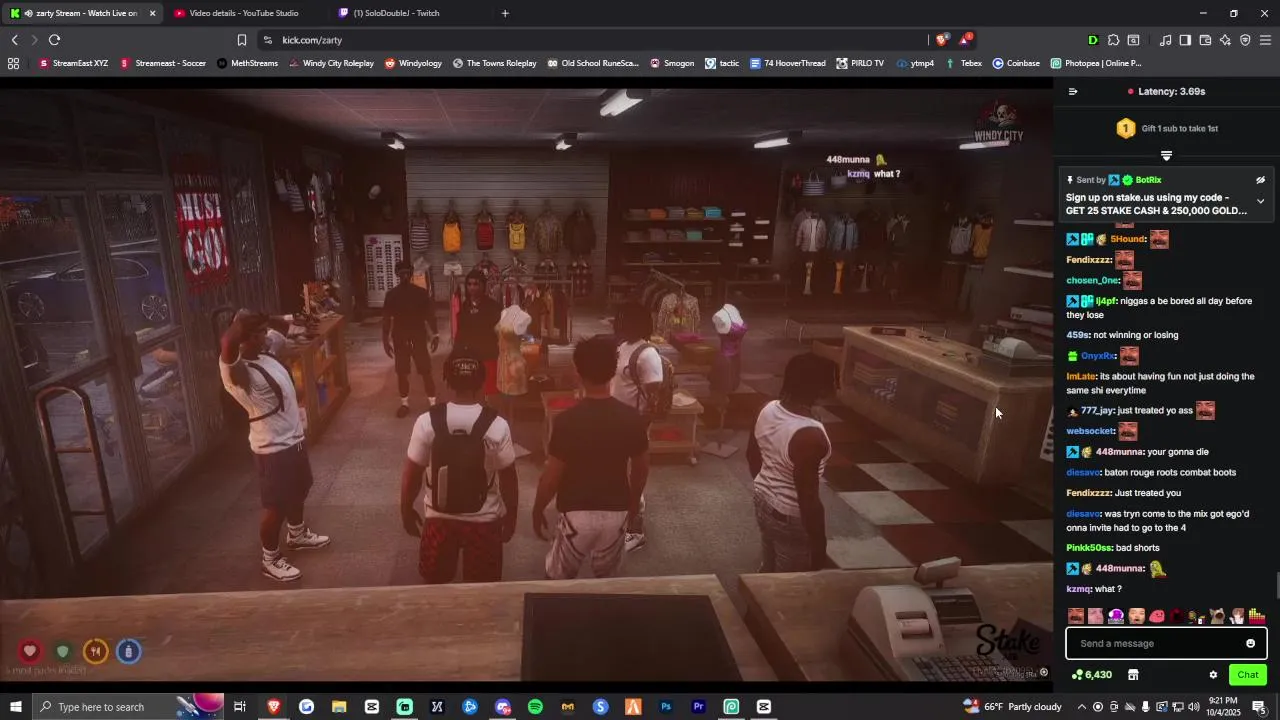Open Task View on the taskbar
The width and height of the screenshot is (1280, 720).
(240, 707)
